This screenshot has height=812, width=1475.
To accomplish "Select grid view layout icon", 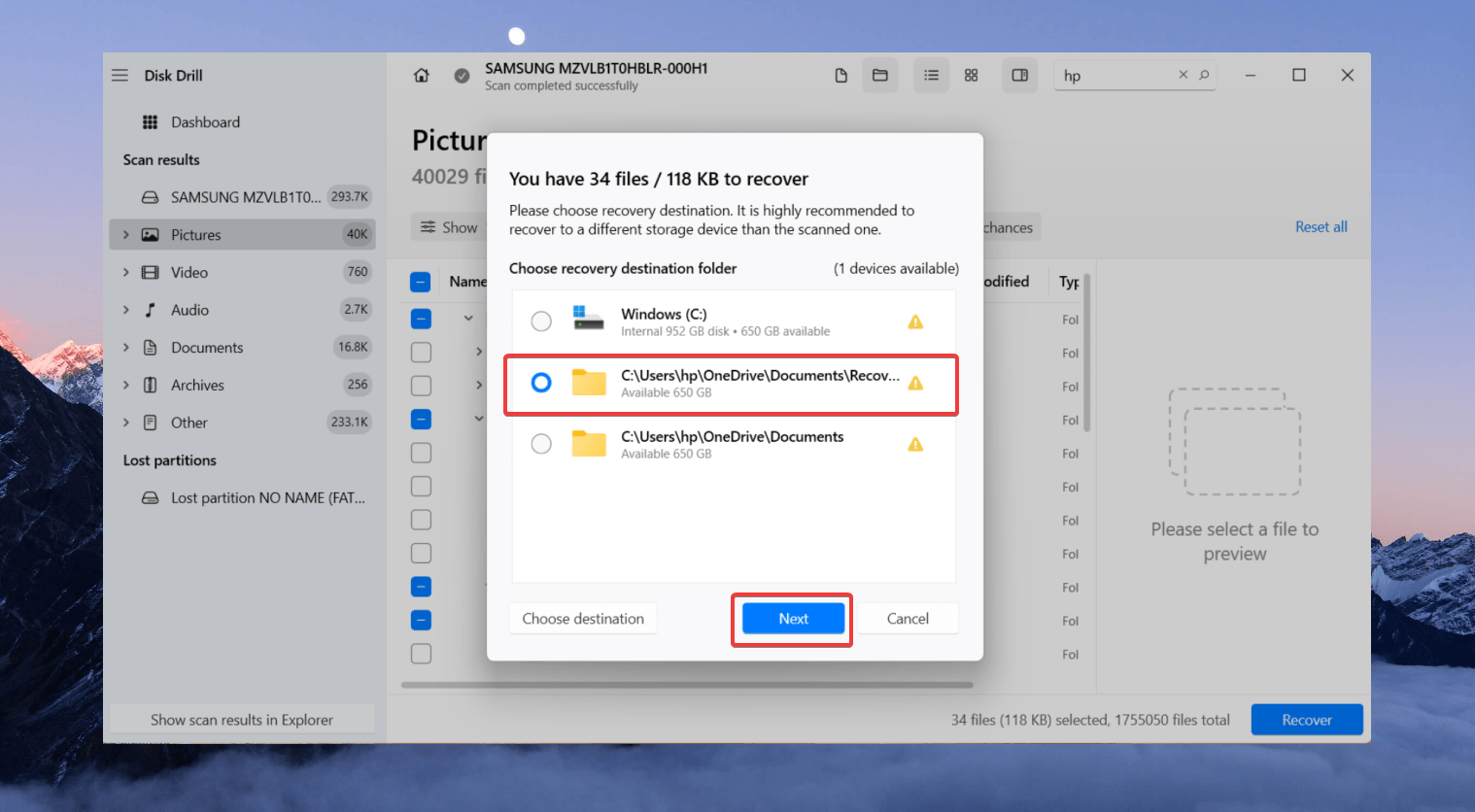I will 971,75.
